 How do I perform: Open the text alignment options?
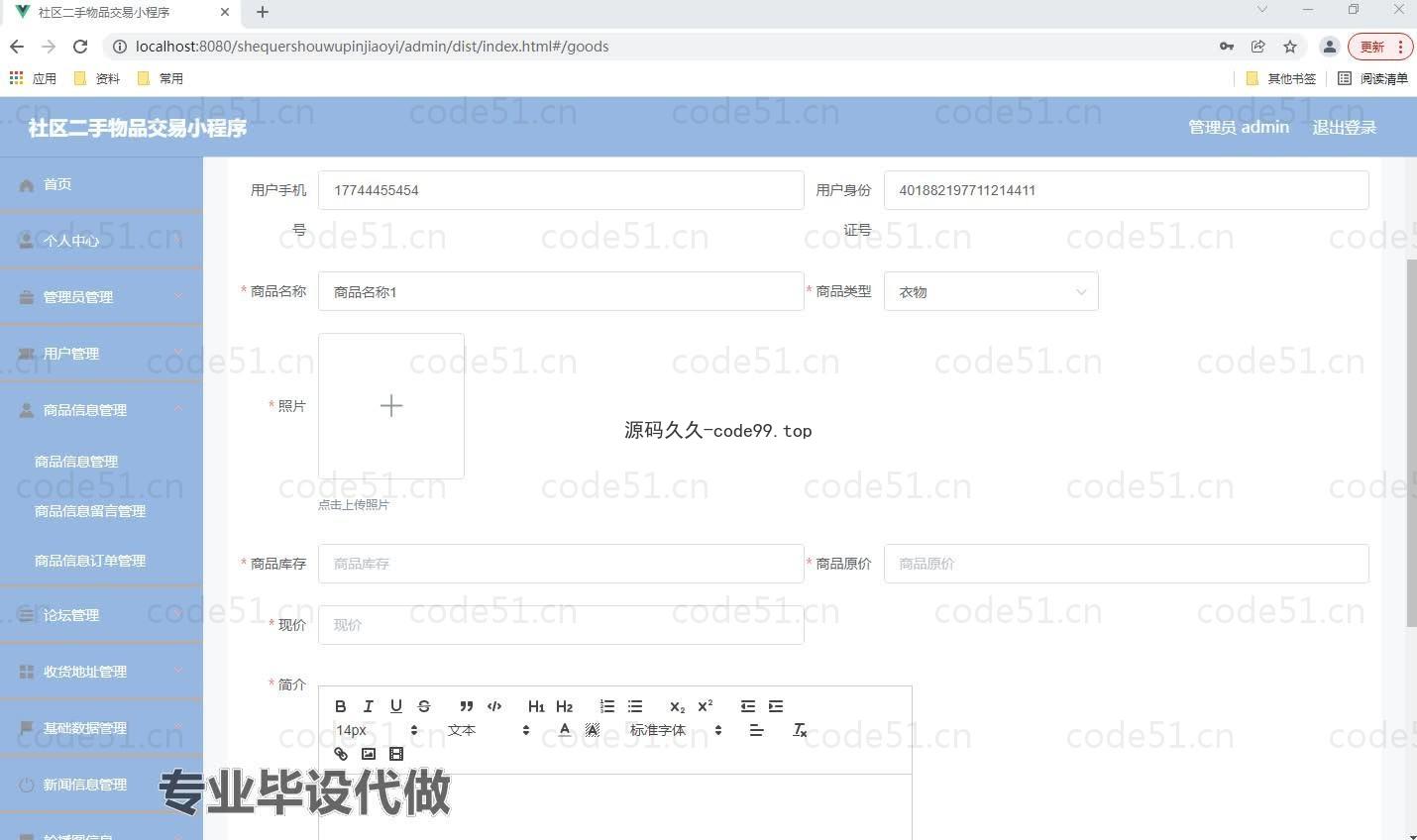756,730
